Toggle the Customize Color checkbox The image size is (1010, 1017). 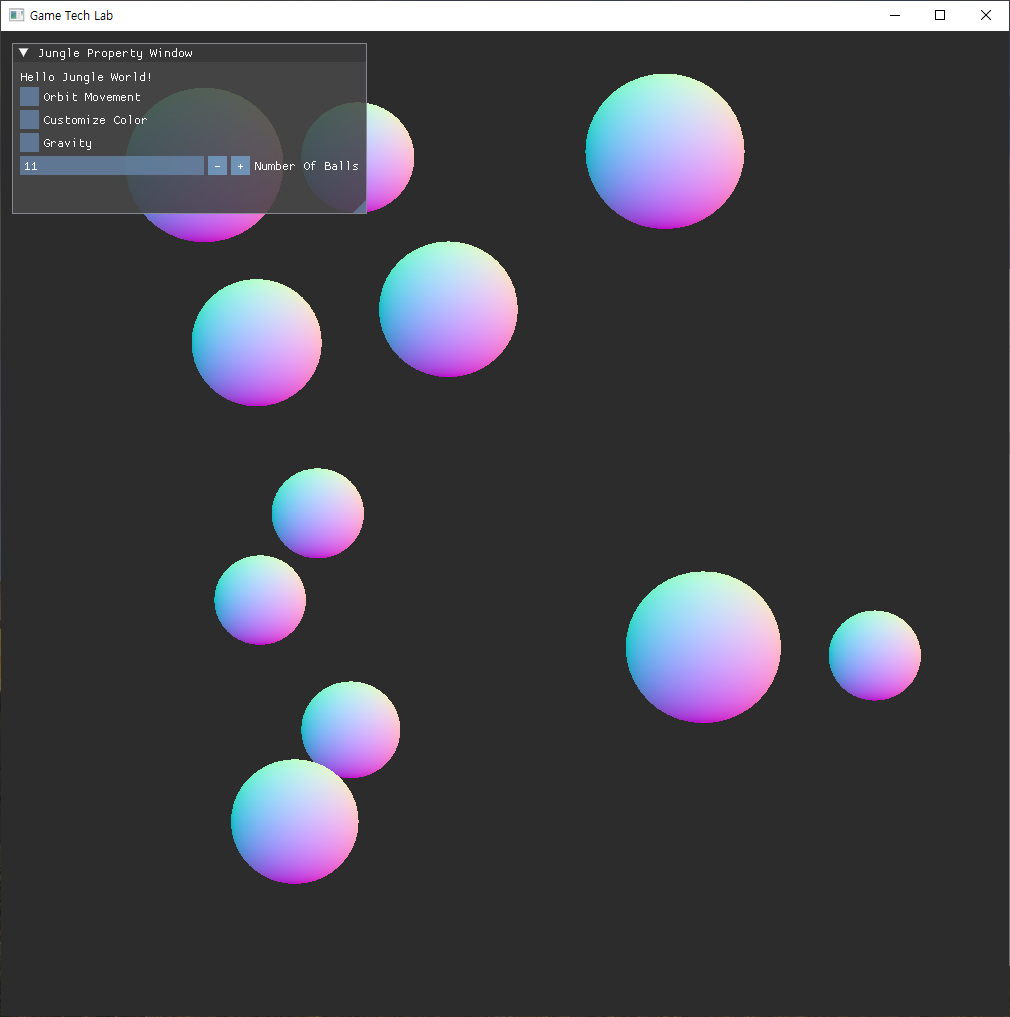[x=30, y=120]
